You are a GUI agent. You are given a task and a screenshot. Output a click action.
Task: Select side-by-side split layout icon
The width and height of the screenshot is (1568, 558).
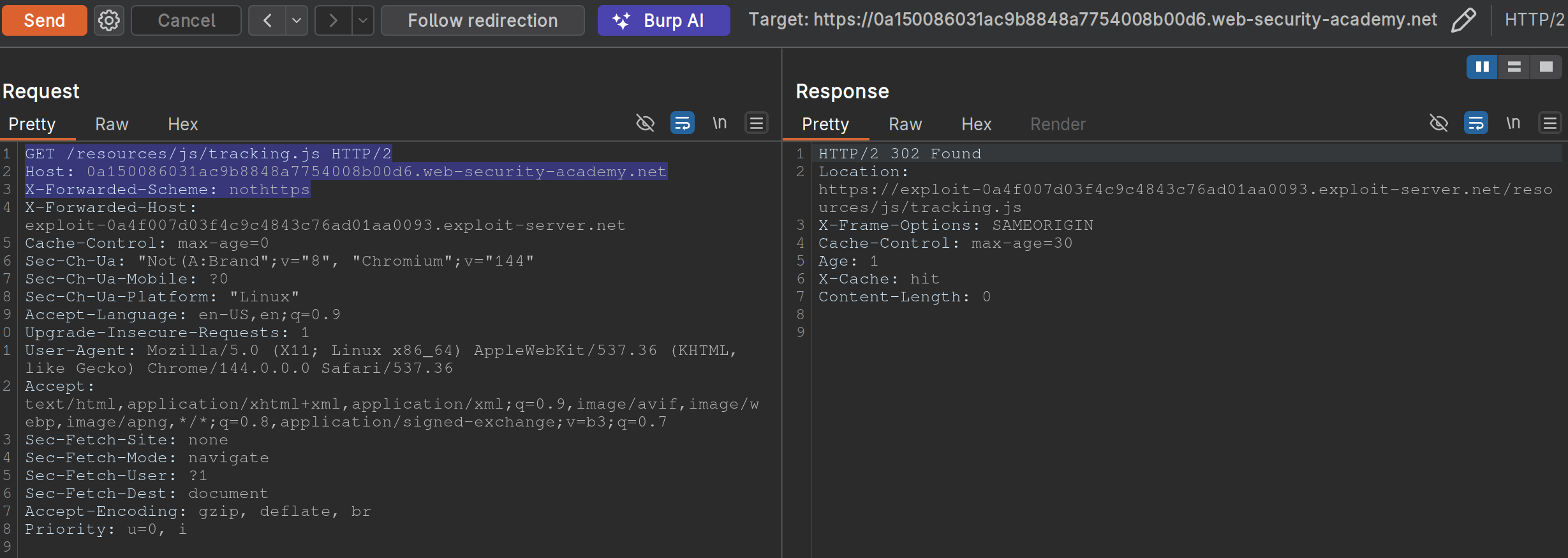pyautogui.click(x=1481, y=66)
